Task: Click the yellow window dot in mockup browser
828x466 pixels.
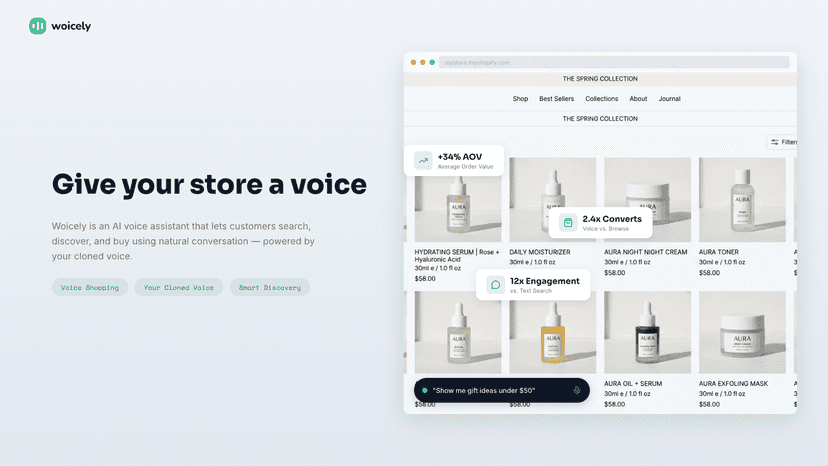Action: (x=422, y=62)
